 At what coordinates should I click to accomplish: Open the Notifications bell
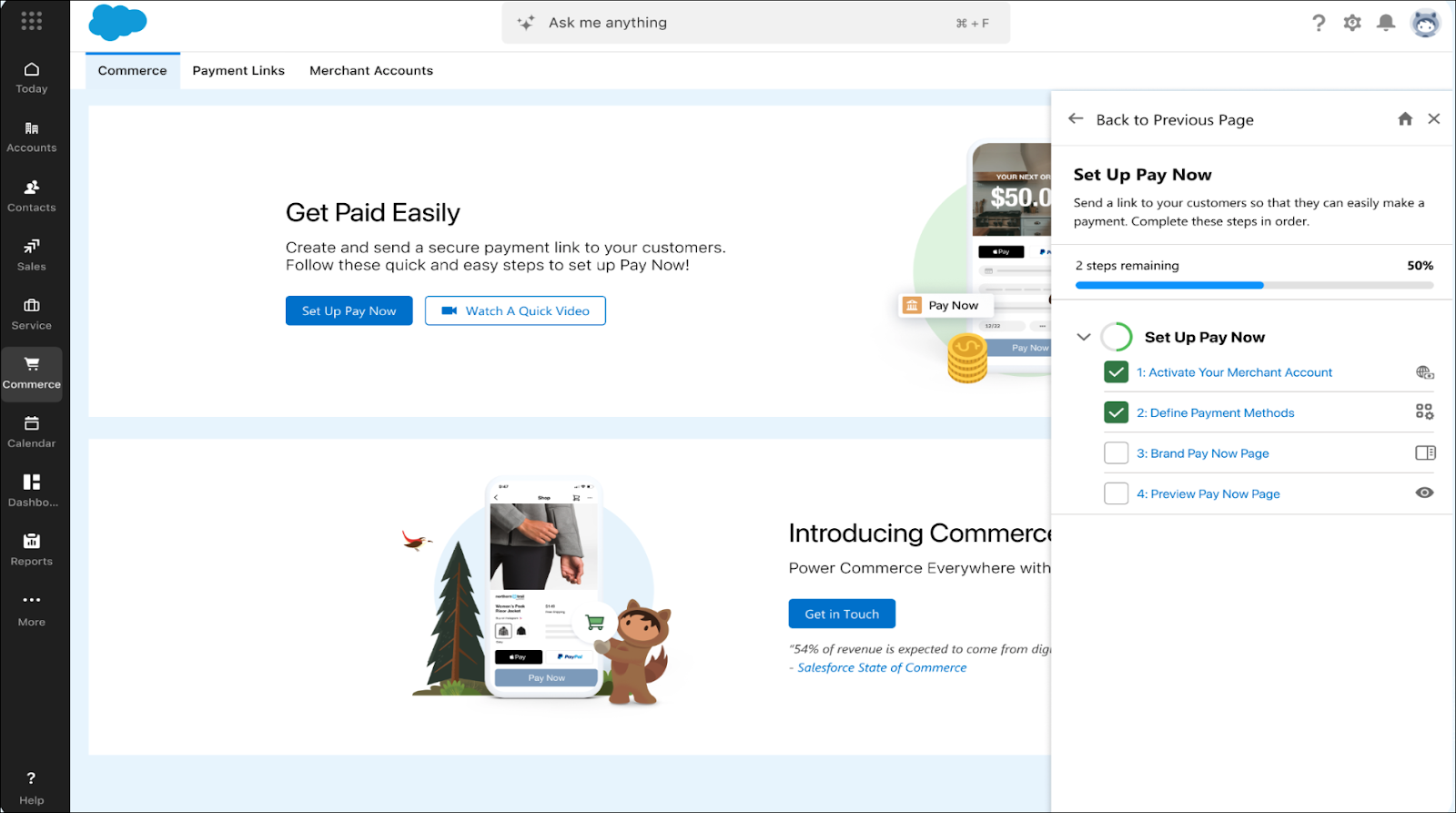(x=1386, y=23)
